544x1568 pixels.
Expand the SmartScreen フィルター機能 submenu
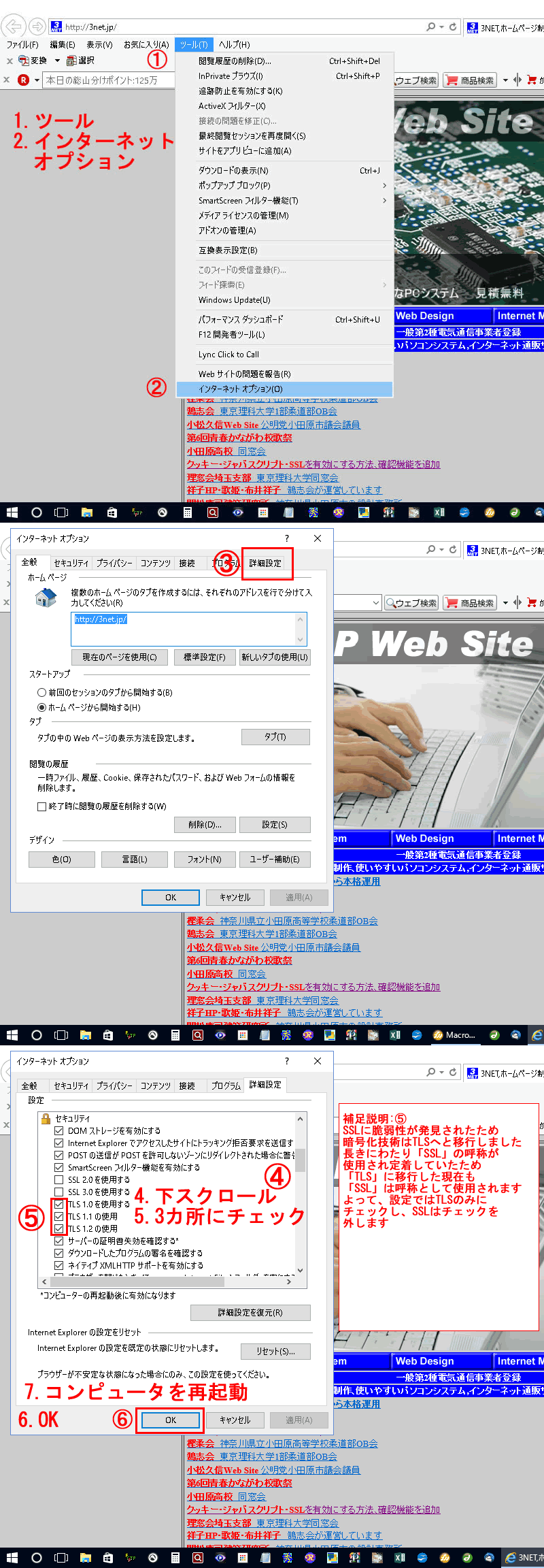[x=384, y=200]
